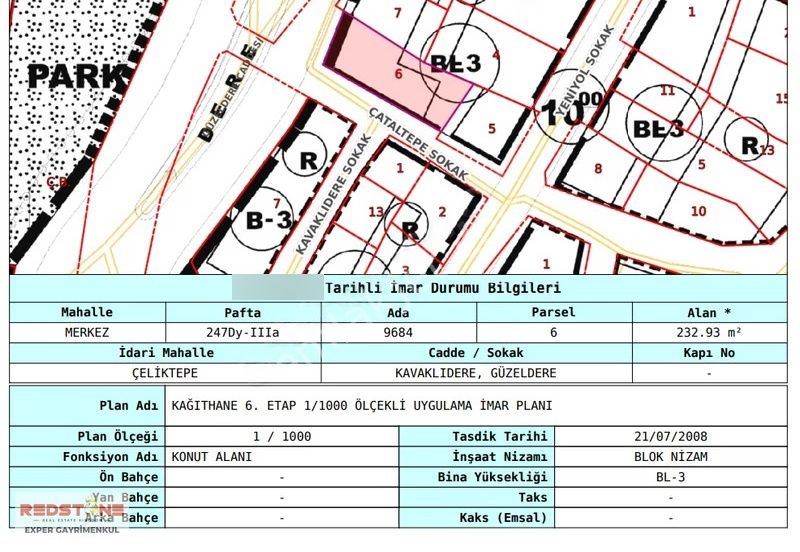Click the KAVAKLIDERE SOKAK street label
The image size is (800, 552).
[333, 194]
